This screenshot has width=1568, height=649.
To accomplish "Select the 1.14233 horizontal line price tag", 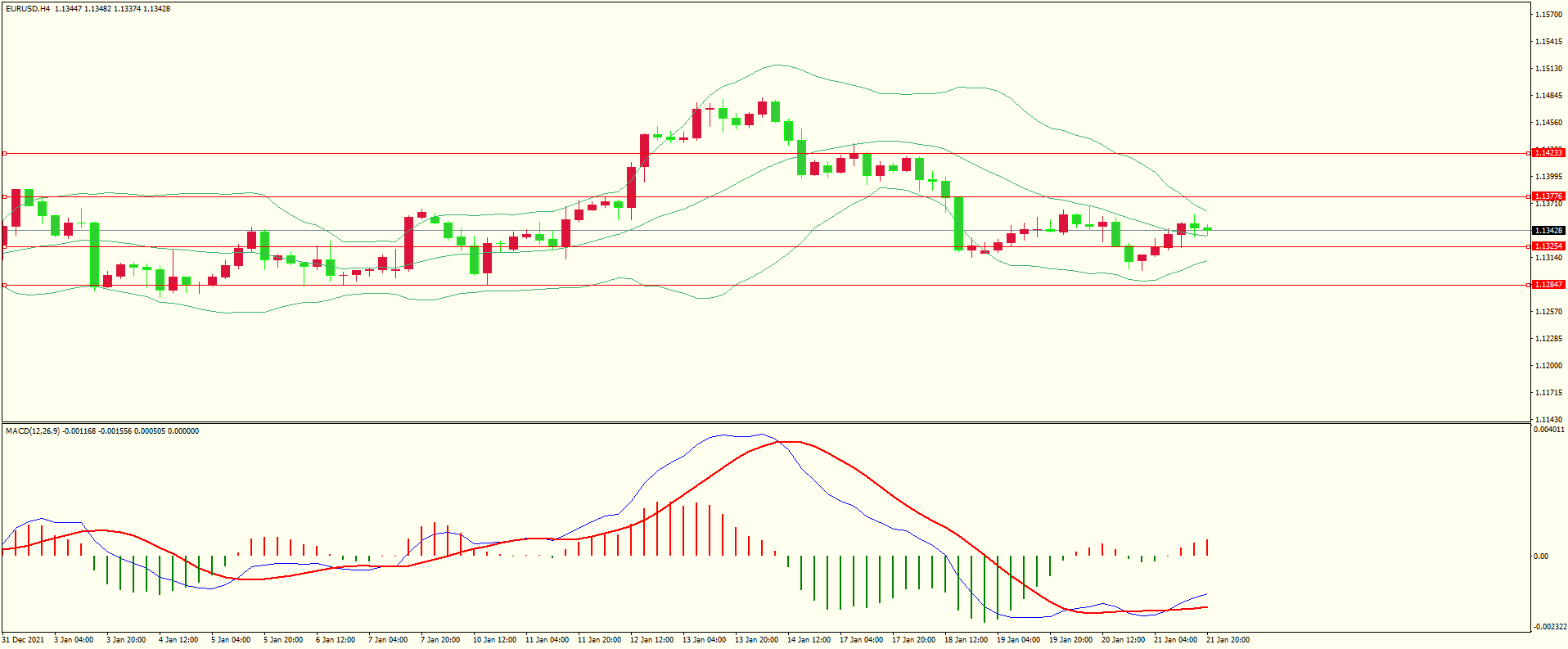I will (x=1548, y=153).
